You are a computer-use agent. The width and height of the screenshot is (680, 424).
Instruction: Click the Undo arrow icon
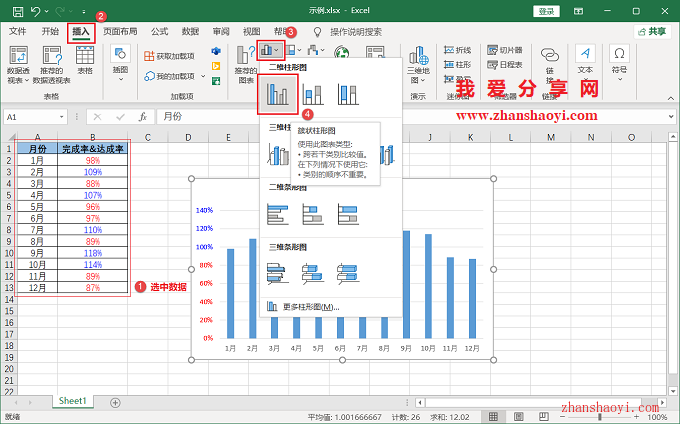[36, 11]
